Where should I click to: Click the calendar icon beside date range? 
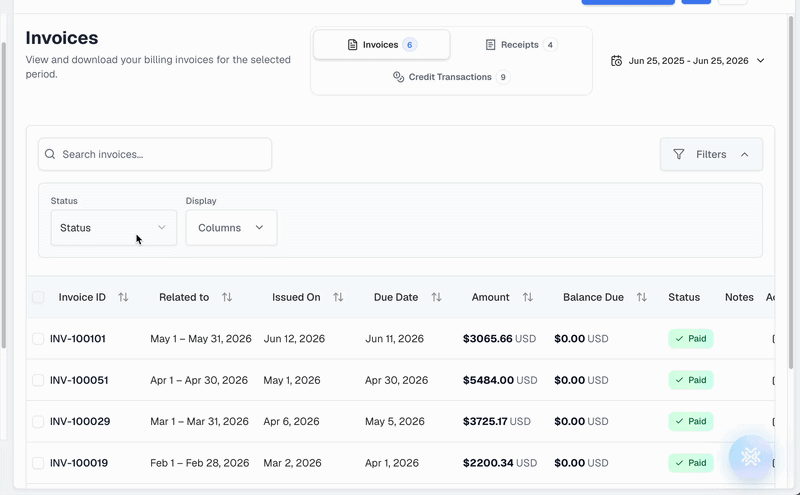pos(616,61)
